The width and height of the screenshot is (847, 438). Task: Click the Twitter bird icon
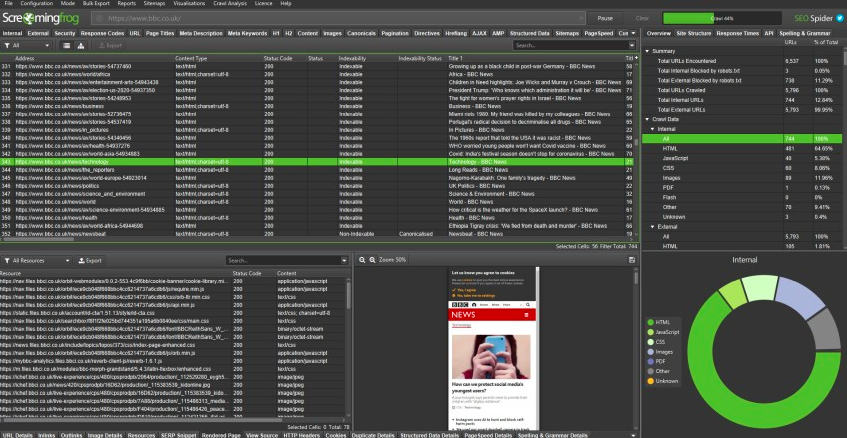[840, 18]
